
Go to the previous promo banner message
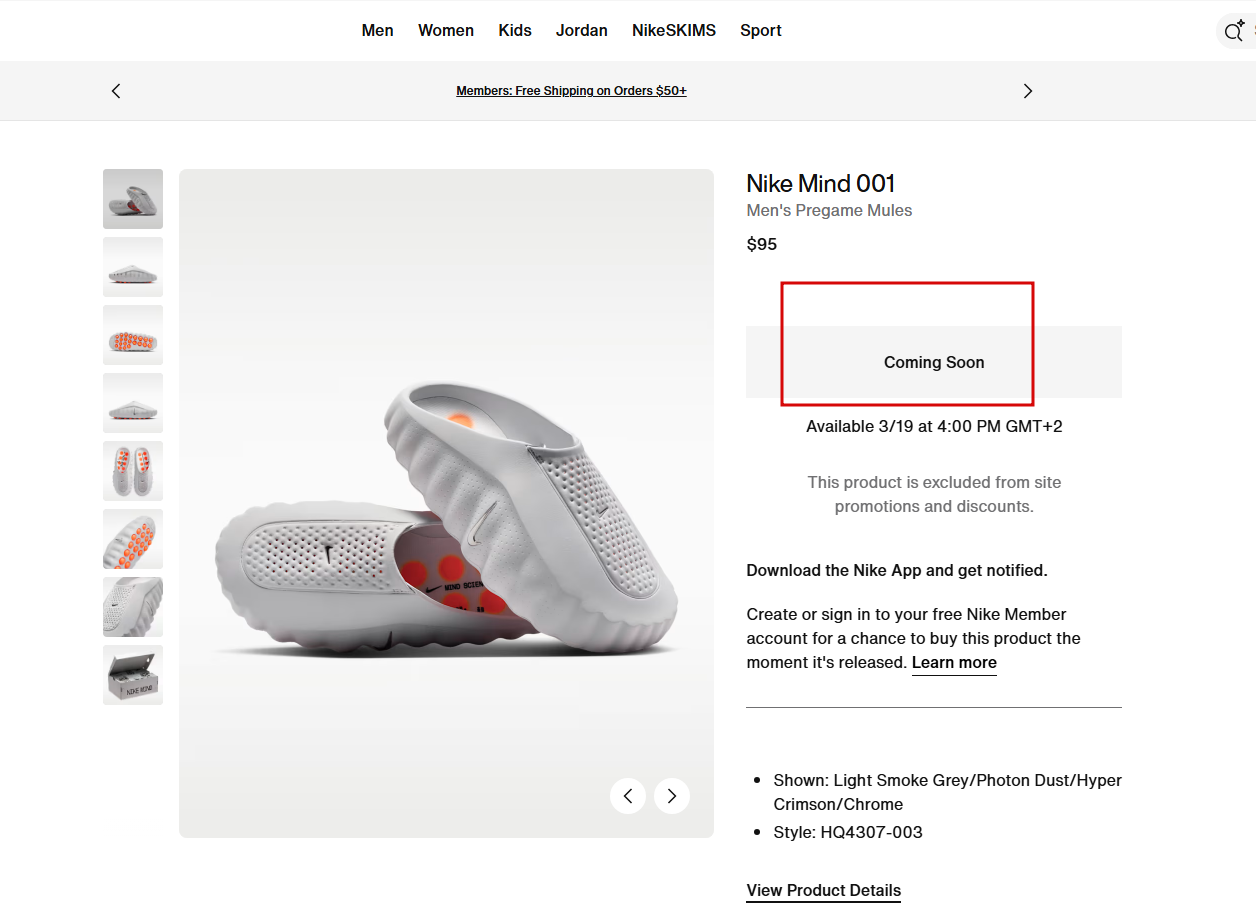pyautogui.click(x=116, y=91)
